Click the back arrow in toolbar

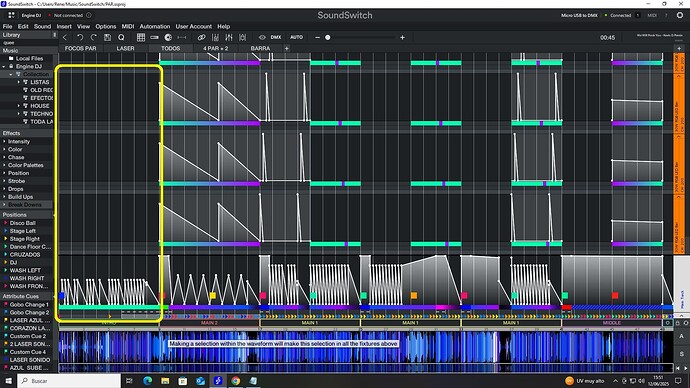coord(65,37)
